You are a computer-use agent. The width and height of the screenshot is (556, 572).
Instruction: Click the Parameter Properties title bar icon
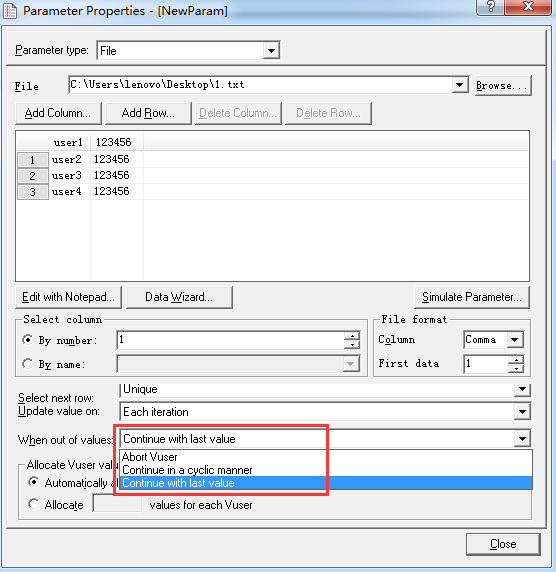point(10,11)
